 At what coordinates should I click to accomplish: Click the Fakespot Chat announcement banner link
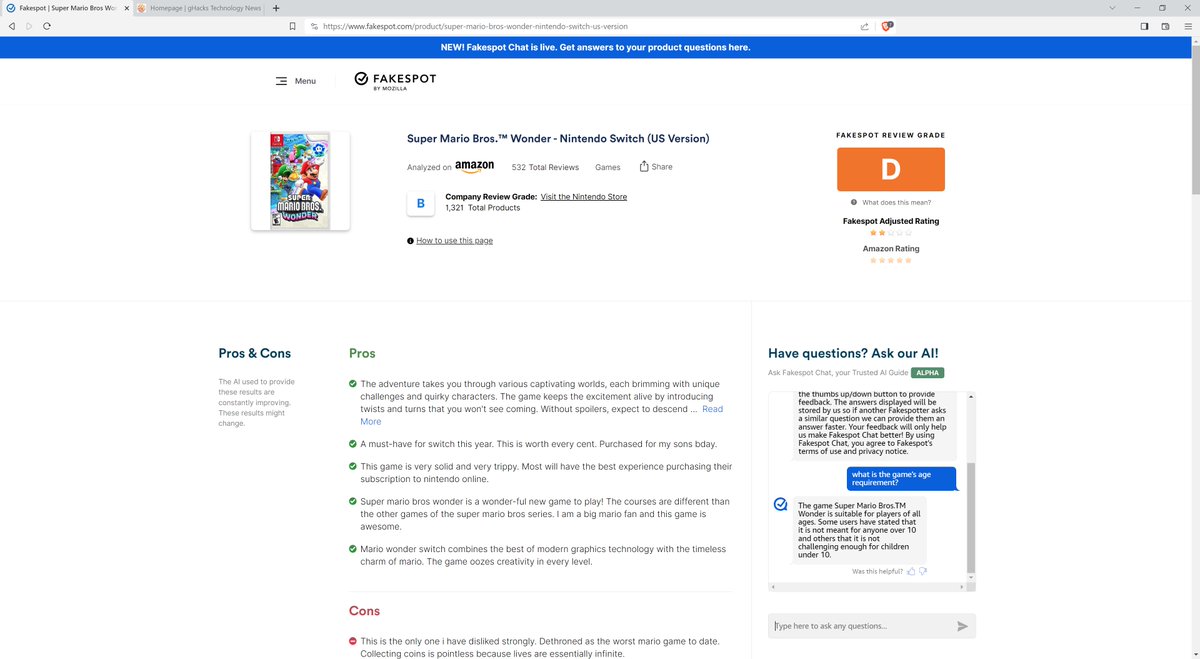(x=600, y=47)
